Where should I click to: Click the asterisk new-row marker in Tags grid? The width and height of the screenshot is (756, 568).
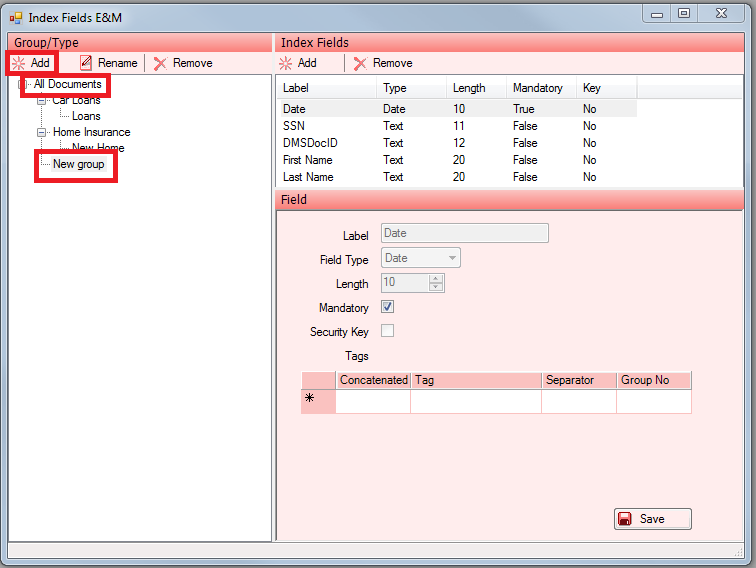310,398
